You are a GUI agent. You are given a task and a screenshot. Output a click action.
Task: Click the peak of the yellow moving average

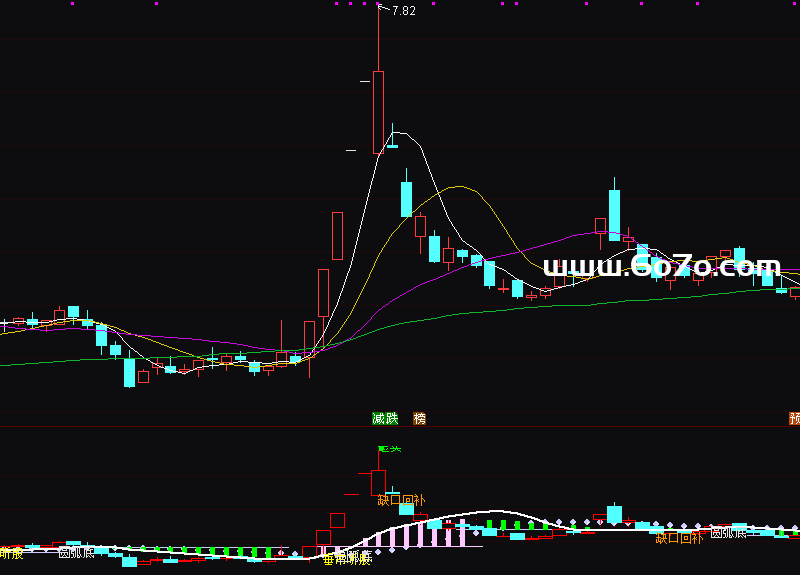click(x=460, y=187)
